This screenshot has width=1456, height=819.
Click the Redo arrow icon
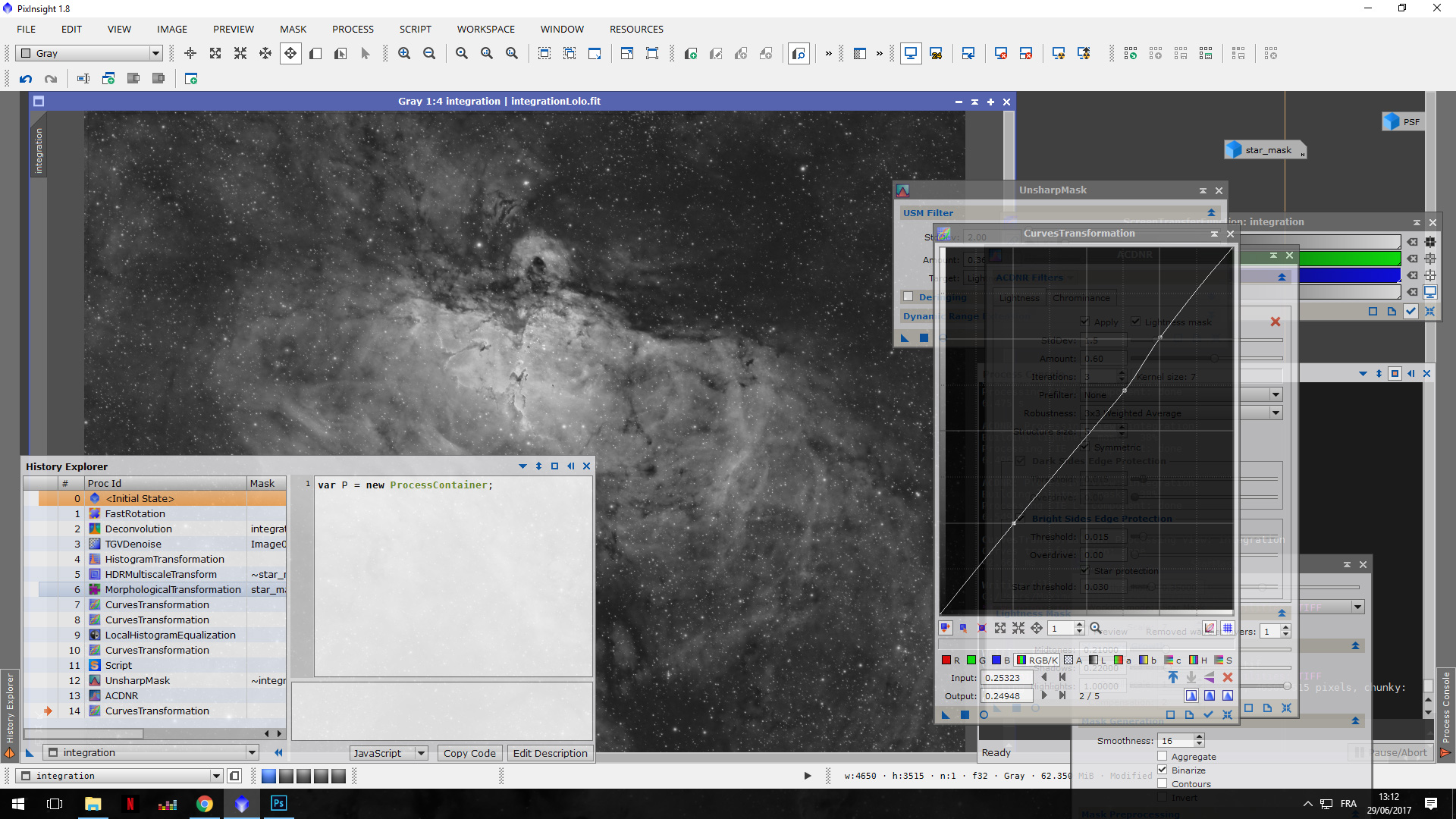(51, 78)
